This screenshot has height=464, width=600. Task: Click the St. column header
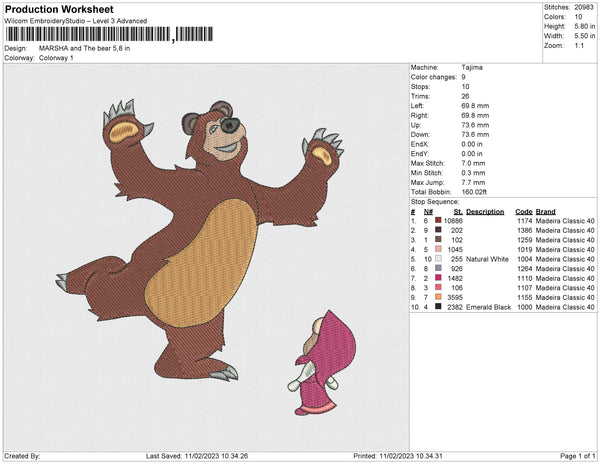[x=458, y=212]
